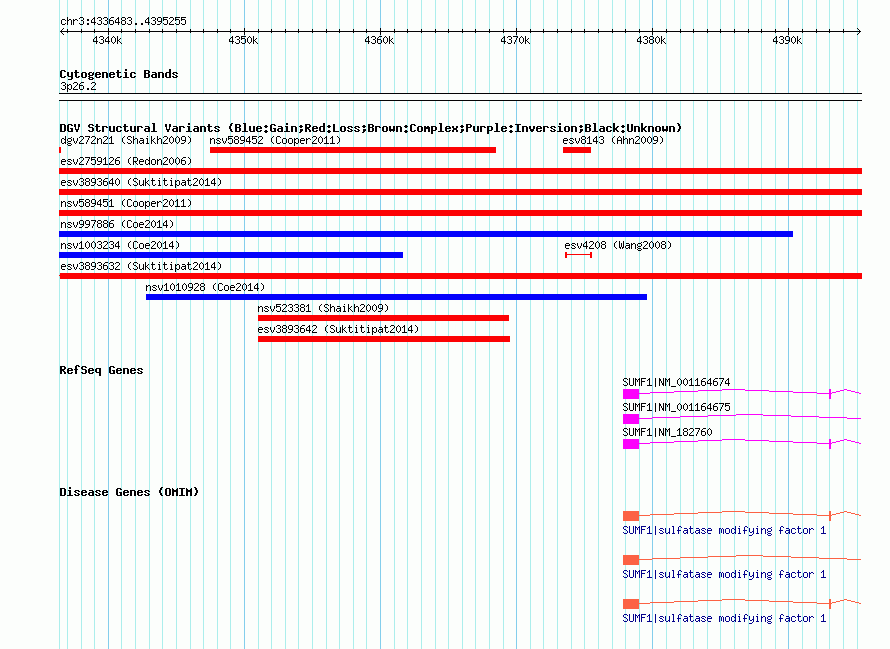890x649 pixels.
Task: Click the nsv589451 (Cooper2011) label
Action: tap(126, 203)
